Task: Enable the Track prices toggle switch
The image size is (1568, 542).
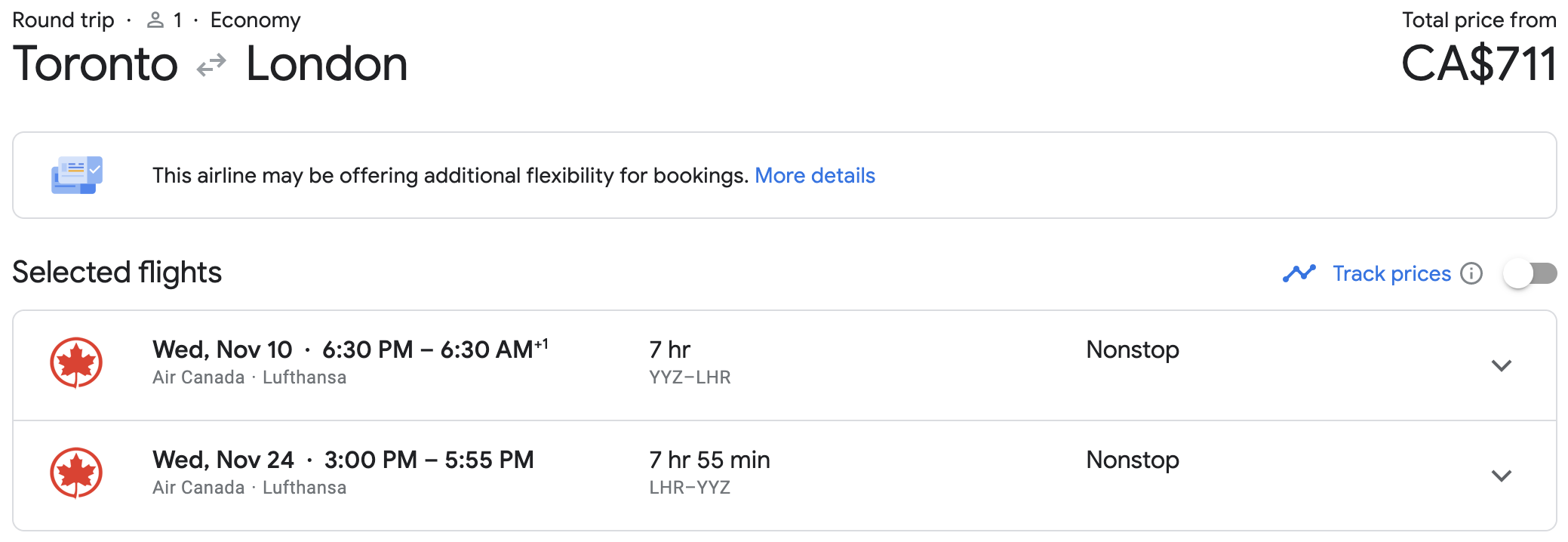Action: pos(1530,273)
